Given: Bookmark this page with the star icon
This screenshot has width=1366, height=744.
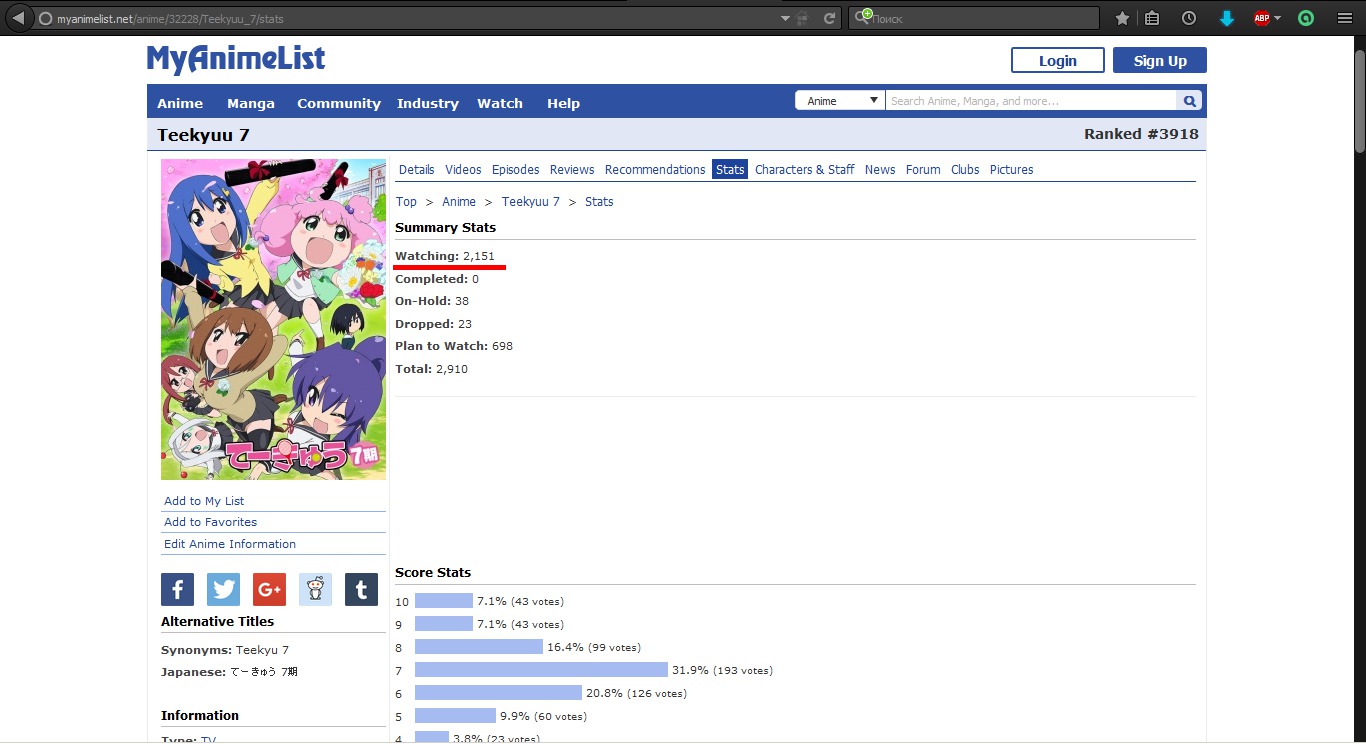Looking at the screenshot, I should (1122, 18).
